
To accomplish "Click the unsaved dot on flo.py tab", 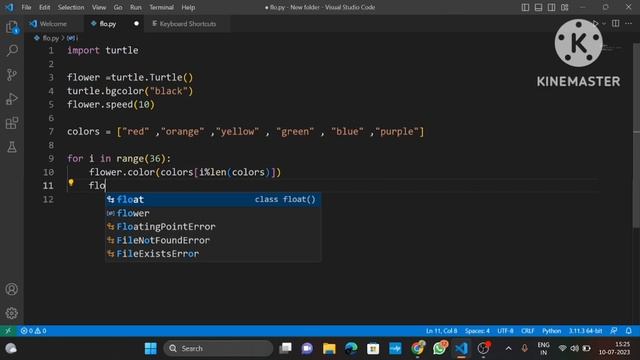I will click(x=136, y=24).
